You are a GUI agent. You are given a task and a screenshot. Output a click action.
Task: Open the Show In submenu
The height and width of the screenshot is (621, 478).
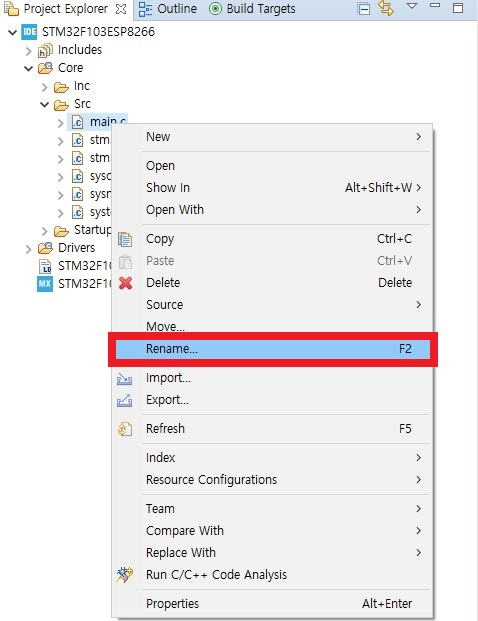[x=272, y=187]
